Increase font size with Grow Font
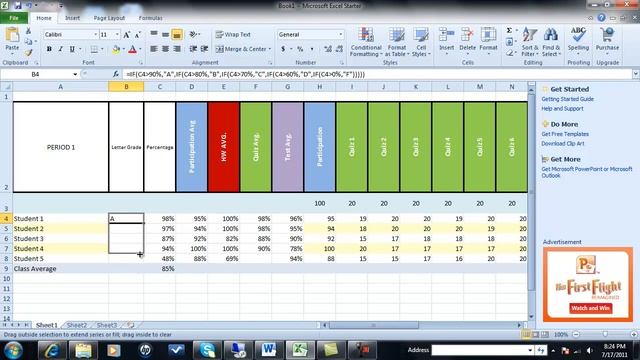This screenshot has width=640, height=360. [127, 35]
